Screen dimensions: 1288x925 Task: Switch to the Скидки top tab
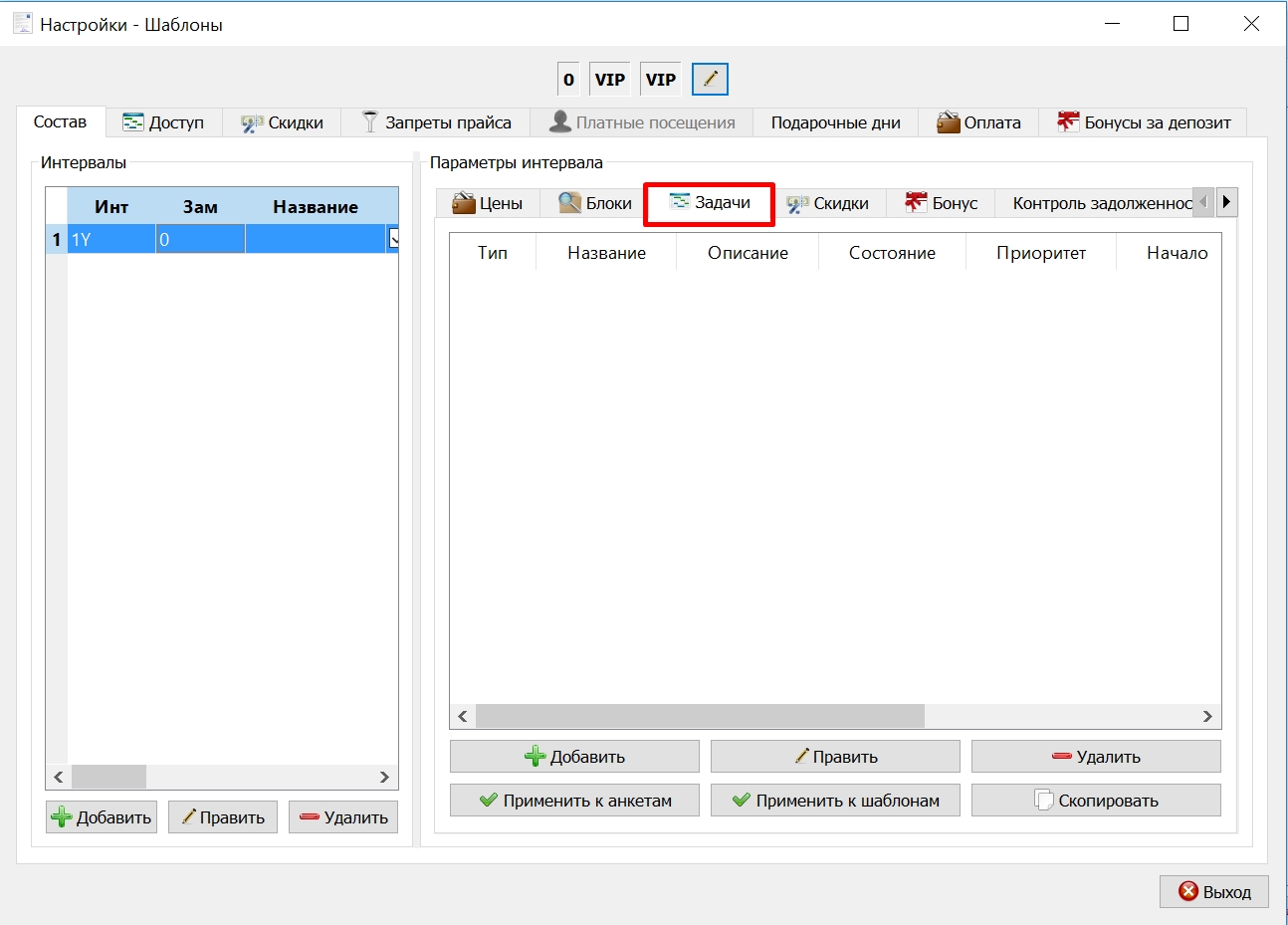[282, 122]
